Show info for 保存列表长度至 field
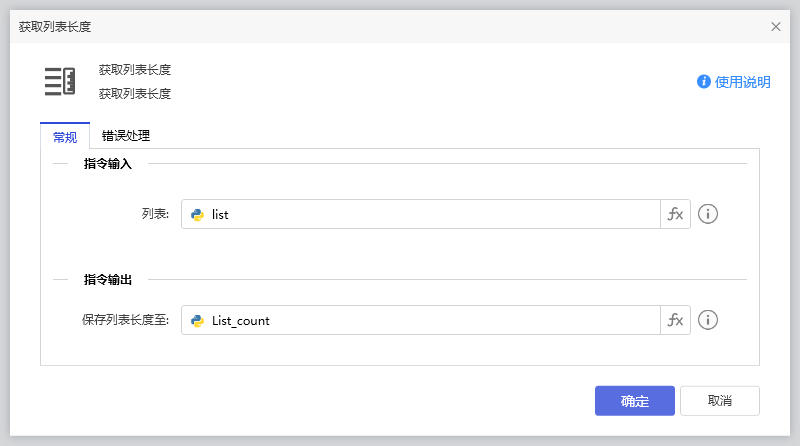 [x=708, y=321]
